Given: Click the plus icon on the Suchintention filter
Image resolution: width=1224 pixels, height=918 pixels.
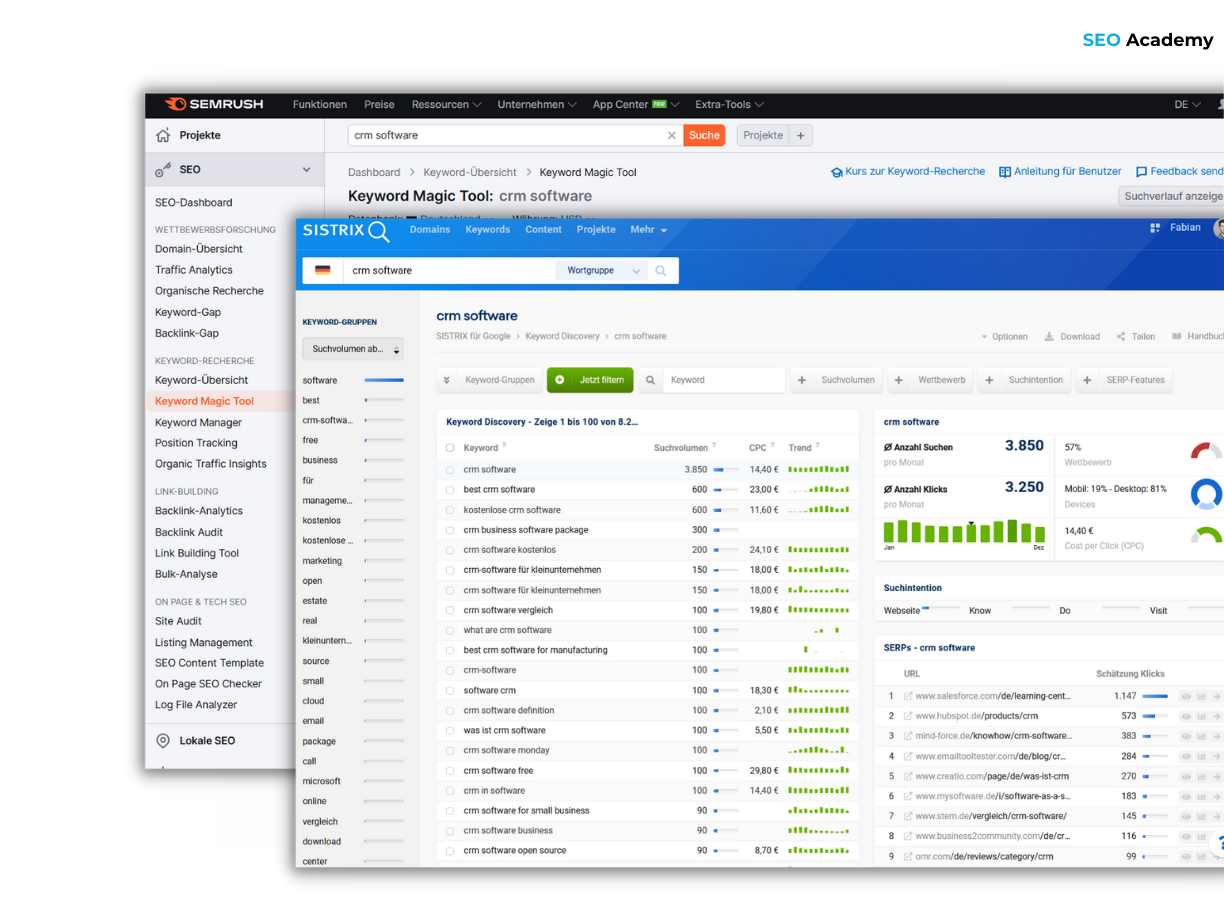Looking at the screenshot, I should 989,380.
